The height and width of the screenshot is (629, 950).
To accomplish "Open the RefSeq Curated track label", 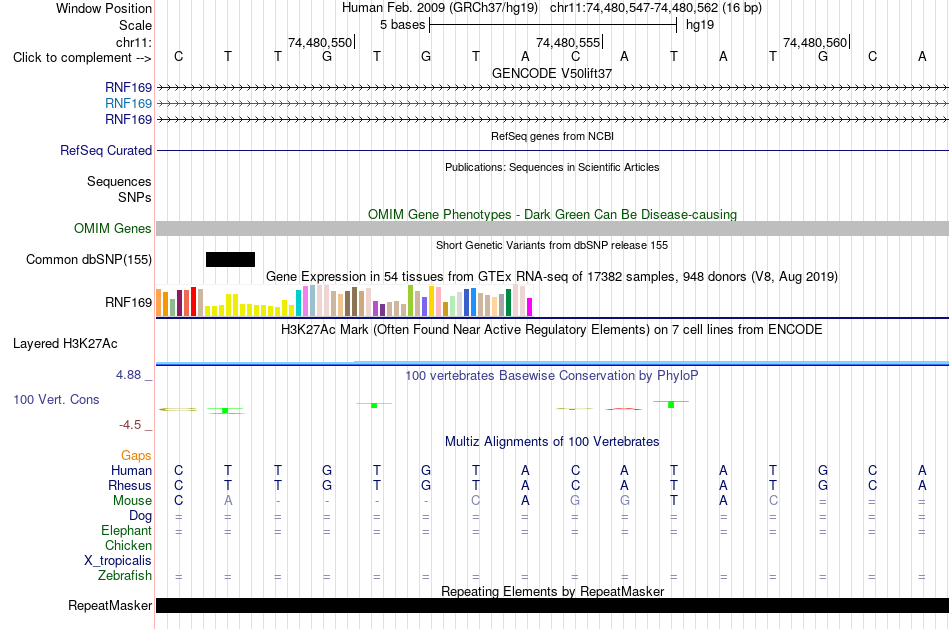I will pos(106,150).
